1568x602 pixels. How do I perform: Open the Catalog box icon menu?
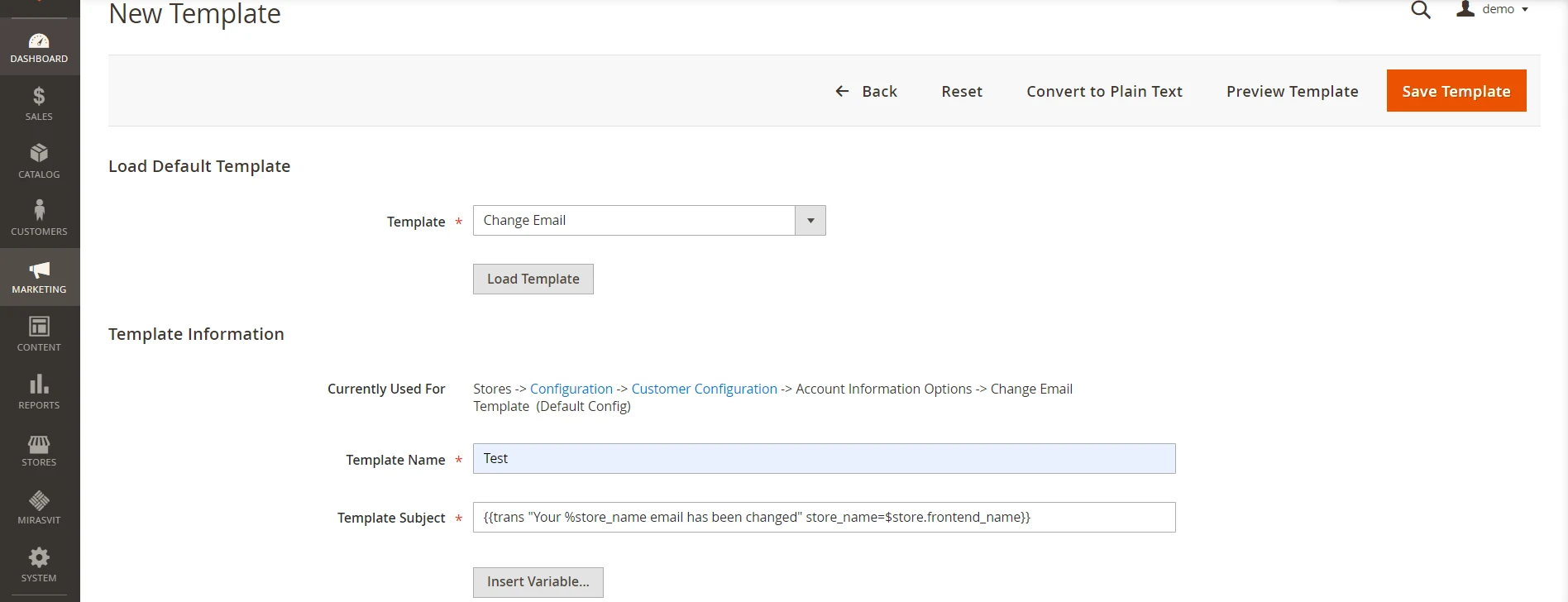pyautogui.click(x=39, y=153)
